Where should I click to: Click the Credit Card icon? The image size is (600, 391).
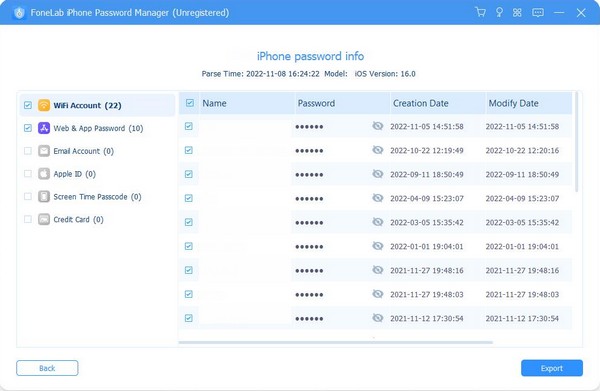click(x=44, y=219)
